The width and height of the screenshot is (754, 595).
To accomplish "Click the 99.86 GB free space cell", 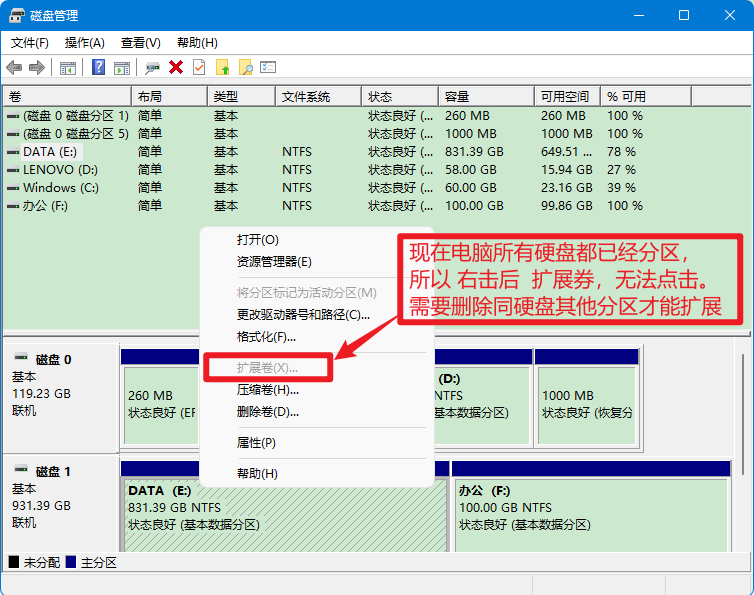I will click(566, 206).
